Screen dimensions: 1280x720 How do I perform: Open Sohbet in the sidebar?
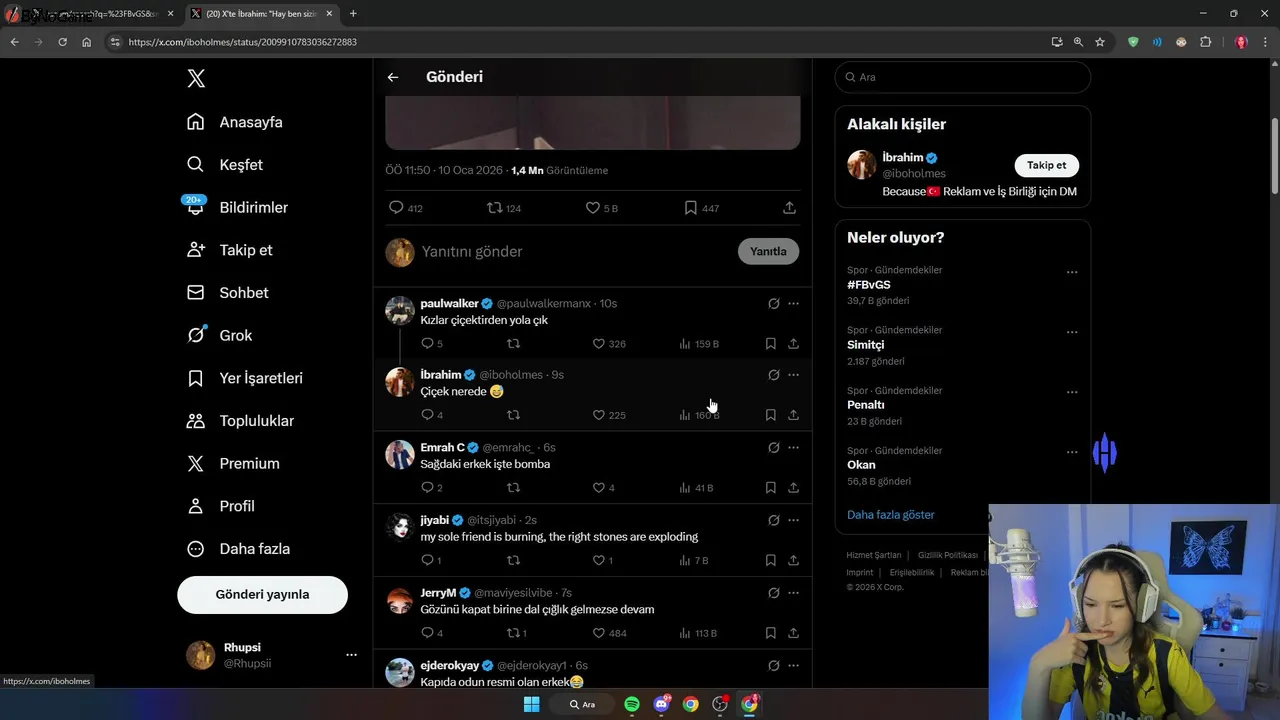228,293
